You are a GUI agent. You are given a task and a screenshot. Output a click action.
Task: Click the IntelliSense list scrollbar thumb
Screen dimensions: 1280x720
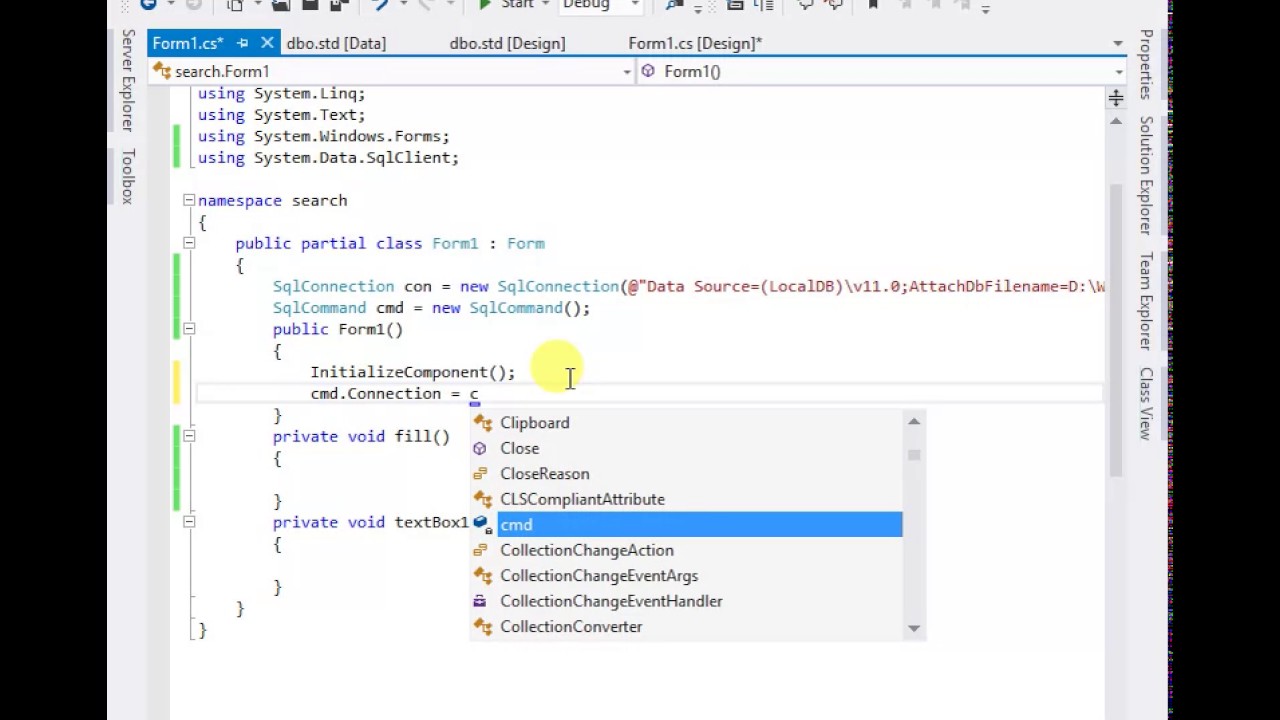[914, 455]
